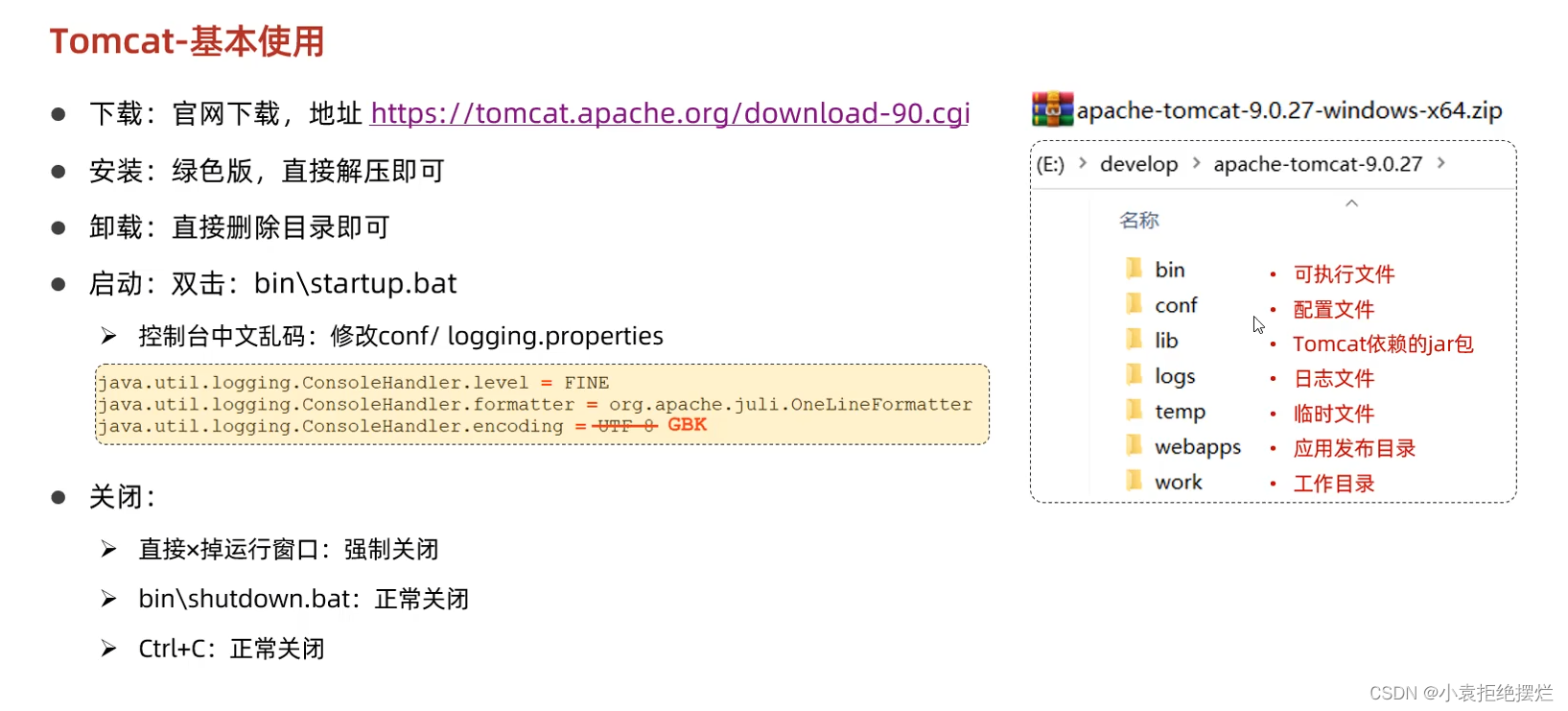Click the Tomcat-基本使用 slide title
The height and width of the screenshot is (711, 1568).
tap(187, 41)
